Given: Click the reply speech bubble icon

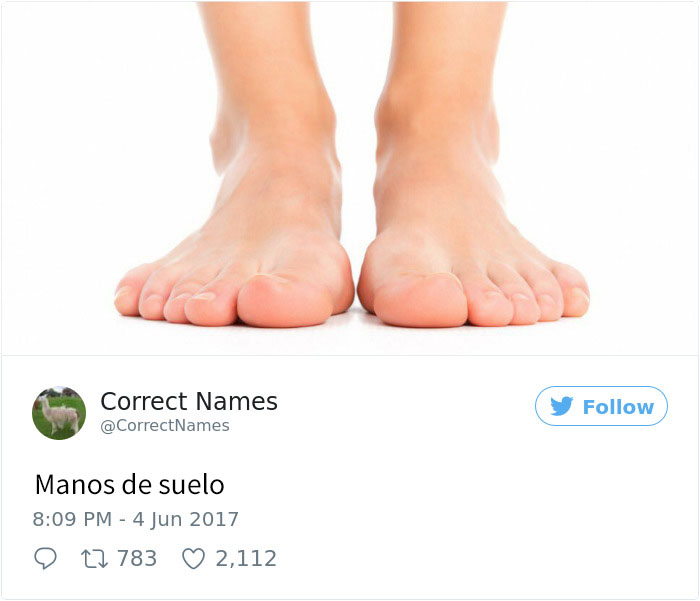Looking at the screenshot, I should click(46, 558).
